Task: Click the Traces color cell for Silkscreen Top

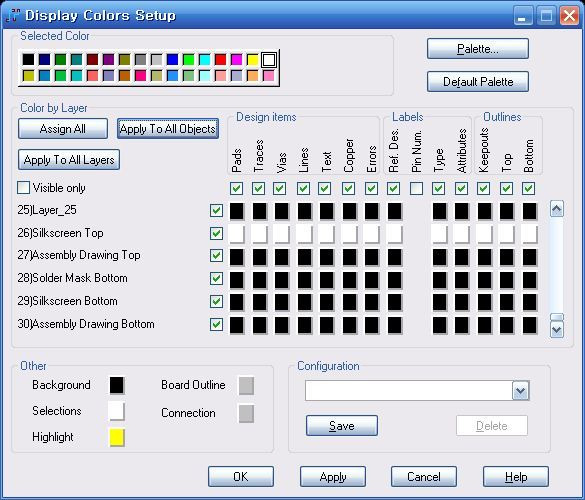Action: [260, 234]
